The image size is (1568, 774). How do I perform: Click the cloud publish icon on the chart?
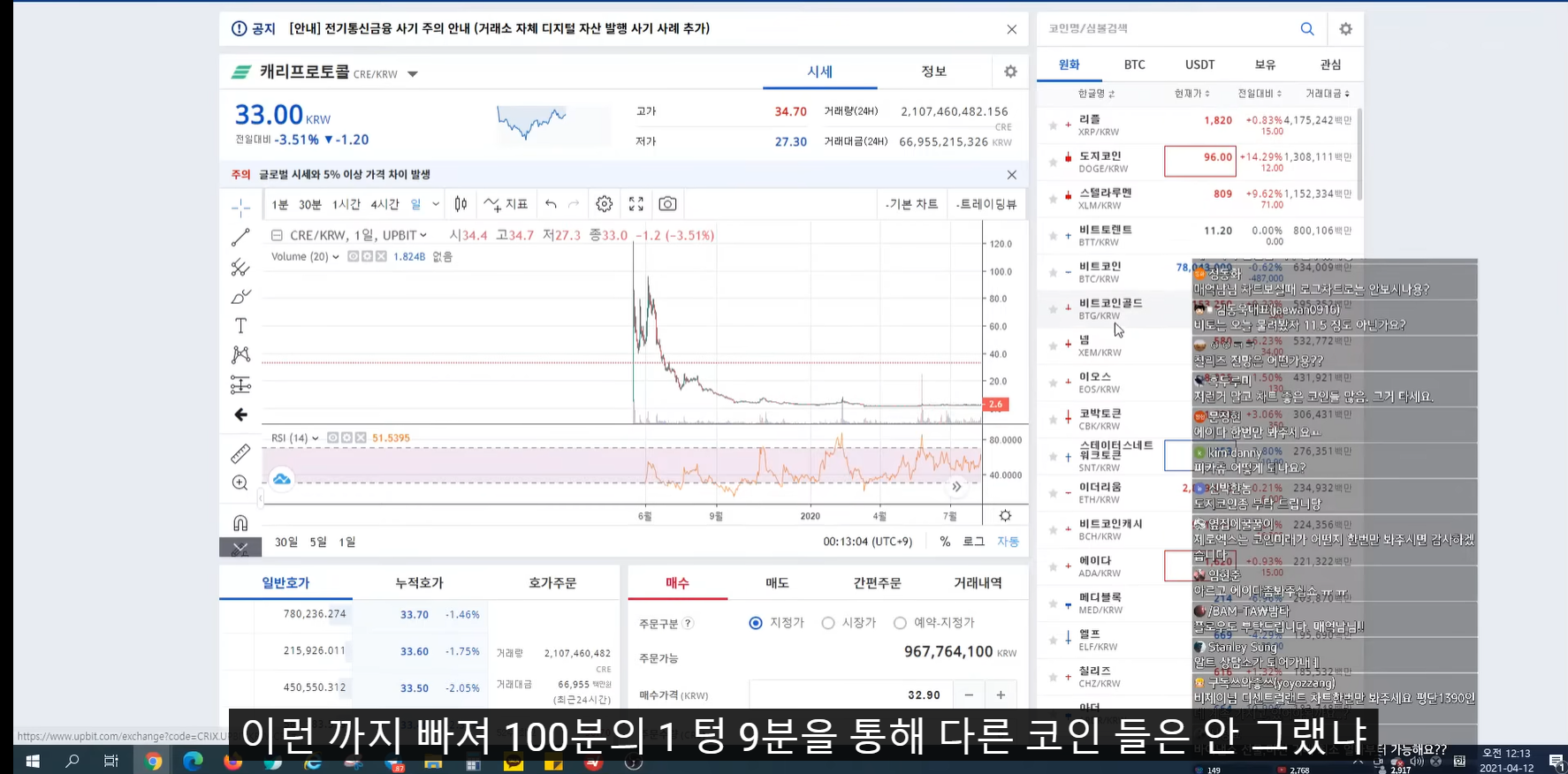[x=282, y=479]
